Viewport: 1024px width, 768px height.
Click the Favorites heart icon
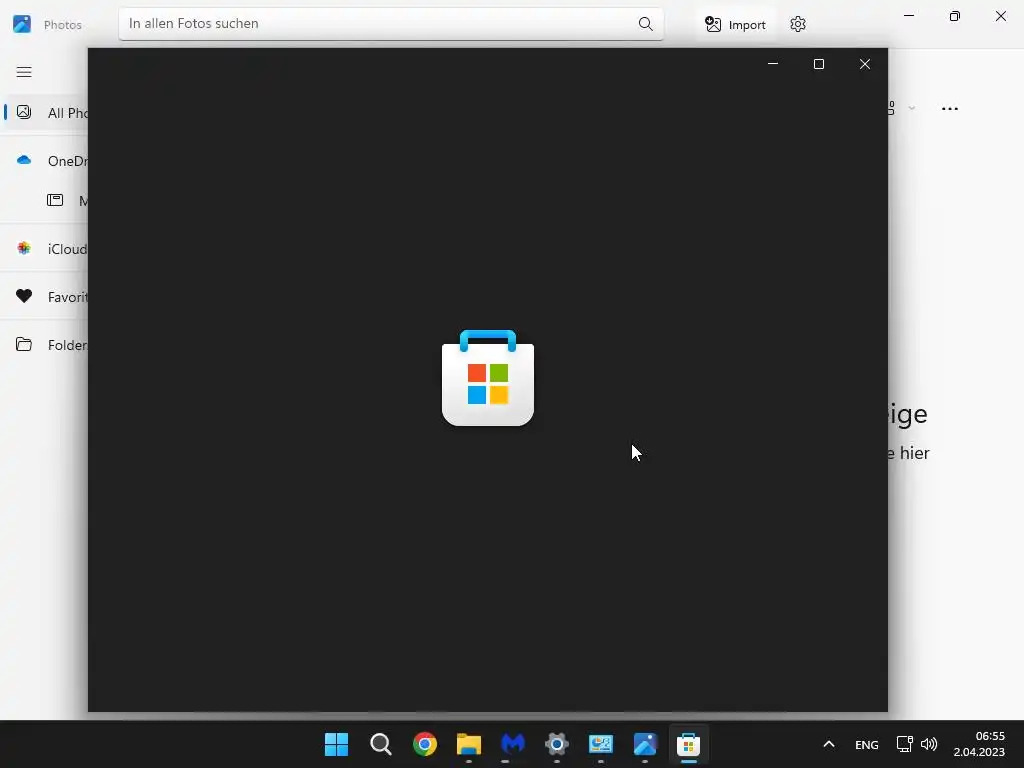(x=24, y=296)
